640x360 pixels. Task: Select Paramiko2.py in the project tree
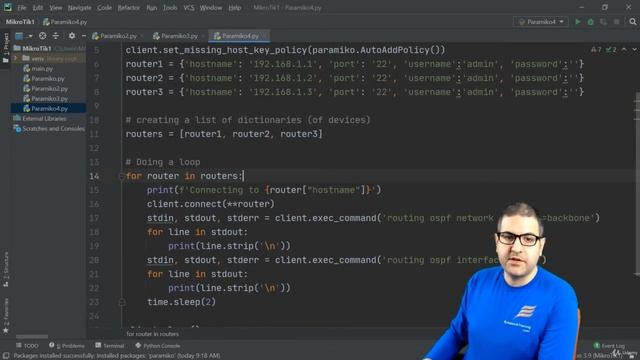pyautogui.click(x=49, y=89)
